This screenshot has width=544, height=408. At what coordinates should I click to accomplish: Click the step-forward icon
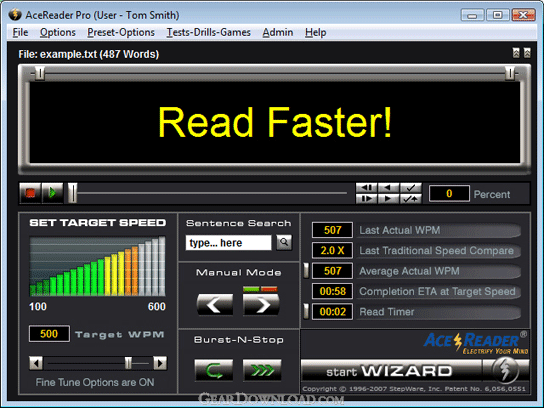pos(366,199)
